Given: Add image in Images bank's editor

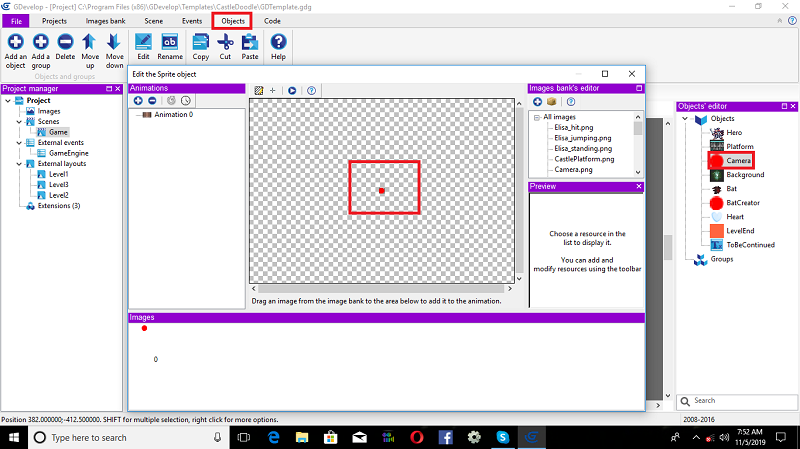Looking at the screenshot, I should point(537,102).
